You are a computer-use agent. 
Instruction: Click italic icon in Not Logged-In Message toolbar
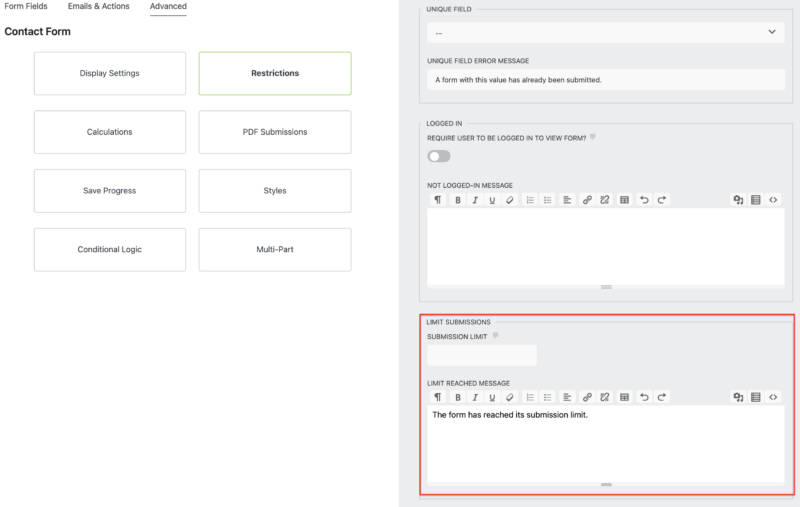[475, 200]
